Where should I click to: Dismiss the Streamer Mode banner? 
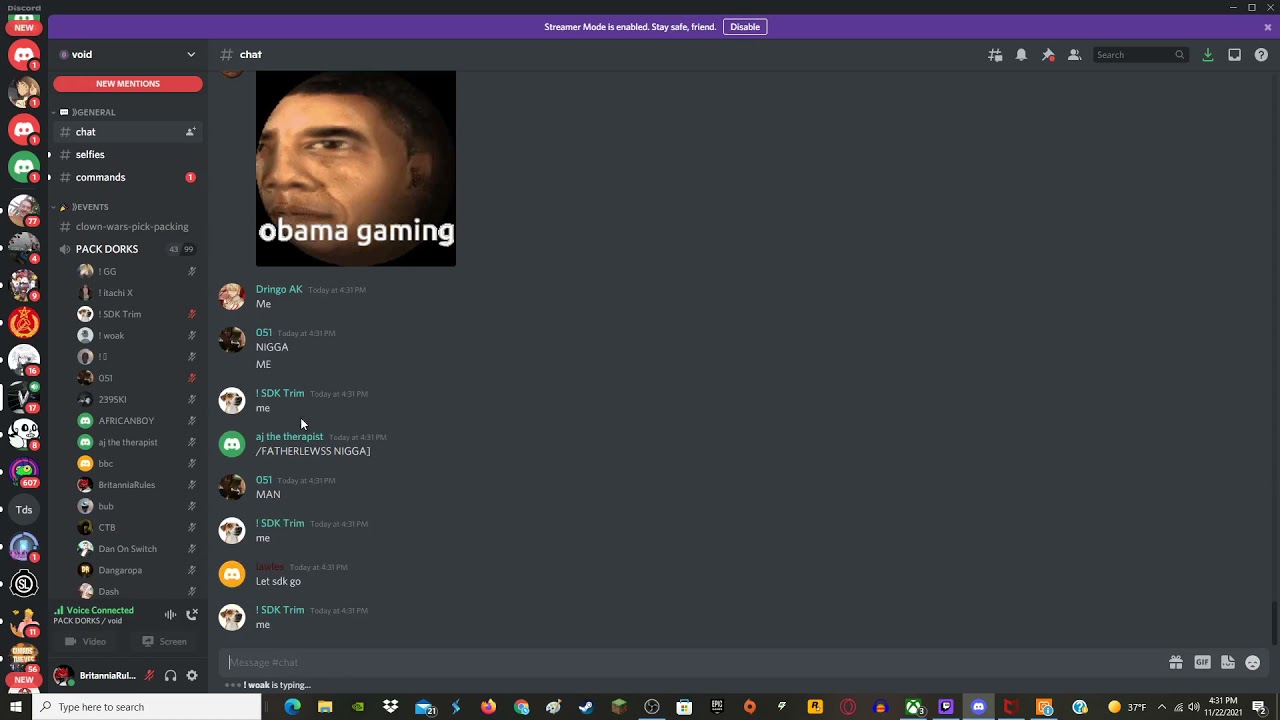tap(1268, 27)
